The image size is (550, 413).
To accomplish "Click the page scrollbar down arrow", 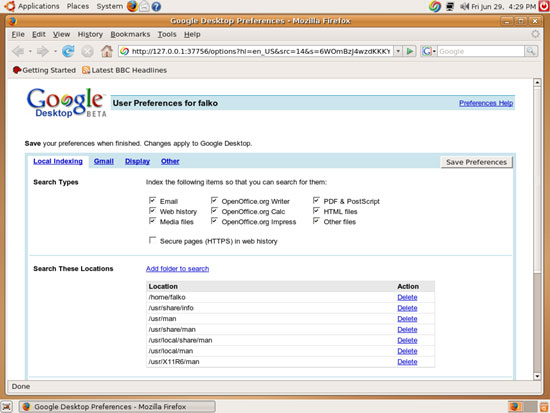I will tap(537, 376).
